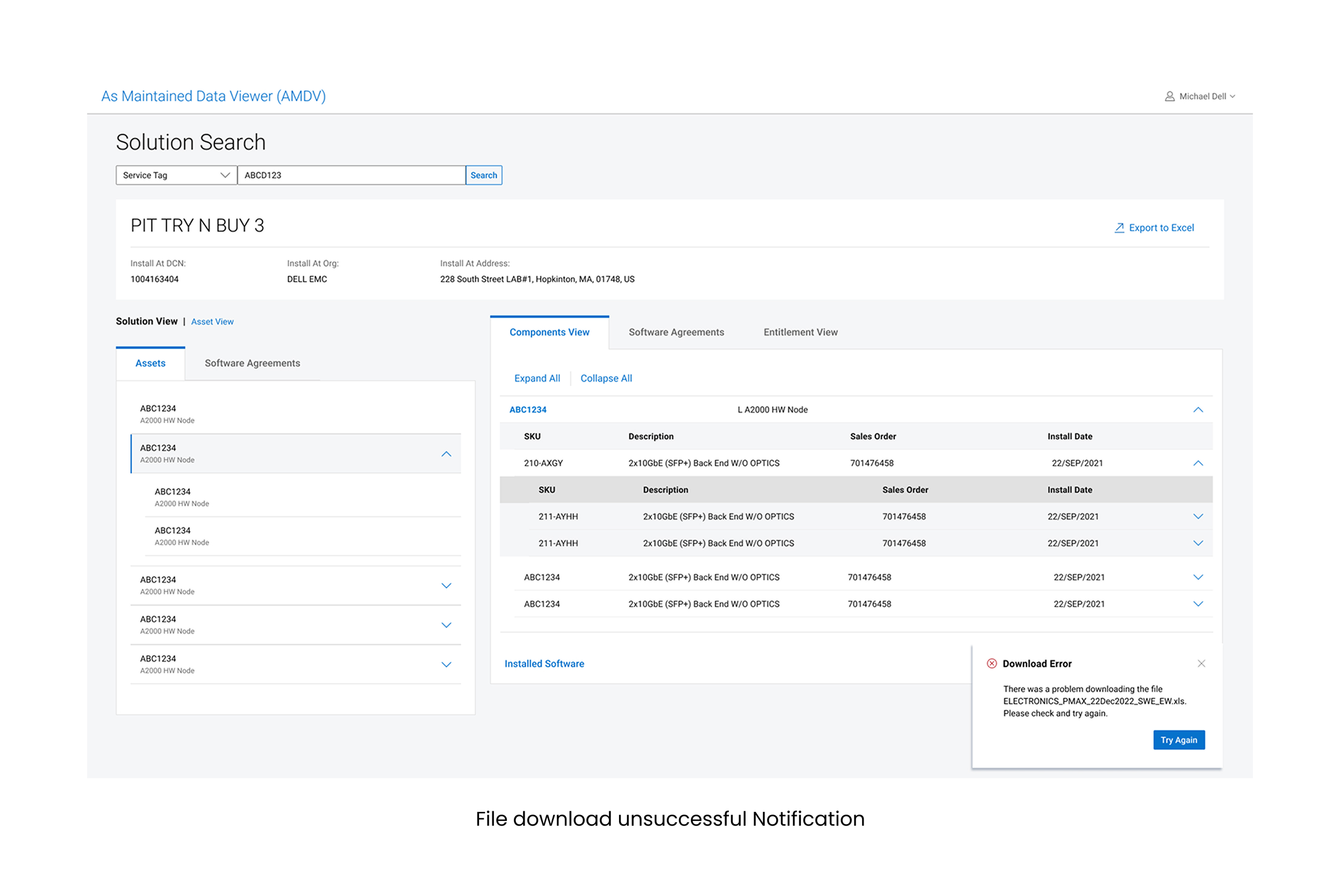Viewport: 1341px width, 896px height.
Task: Click the Search button
Action: (484, 175)
